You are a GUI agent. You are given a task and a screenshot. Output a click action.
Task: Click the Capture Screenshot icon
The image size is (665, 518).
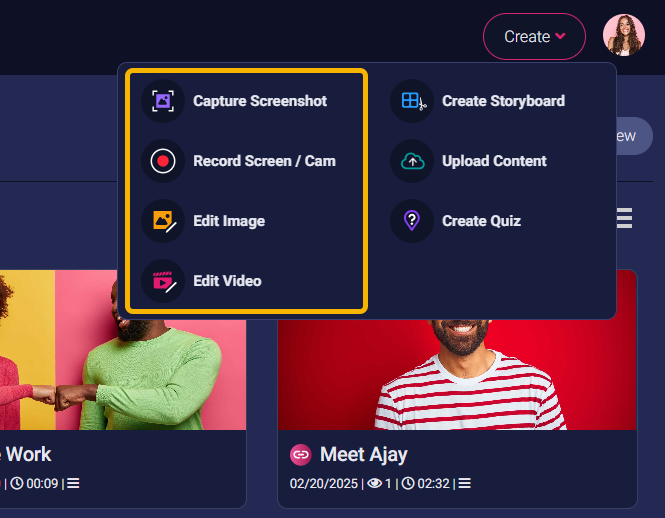pos(163,101)
